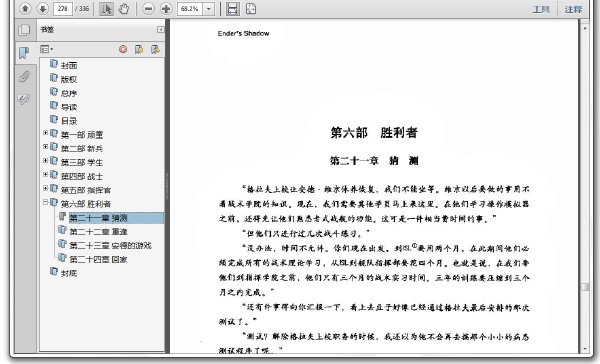Screen dimensions: 600x364
Task: Open the 封底 bookmark
Action: (69, 273)
